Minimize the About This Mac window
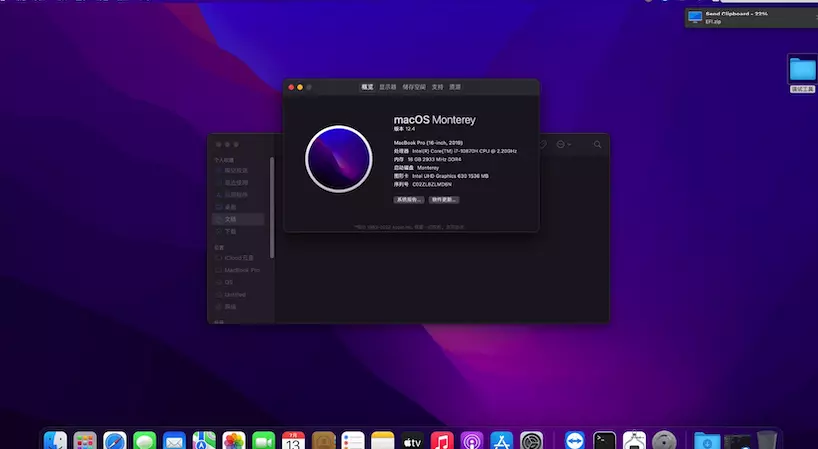Image resolution: width=818 pixels, height=449 pixels. coord(300,87)
